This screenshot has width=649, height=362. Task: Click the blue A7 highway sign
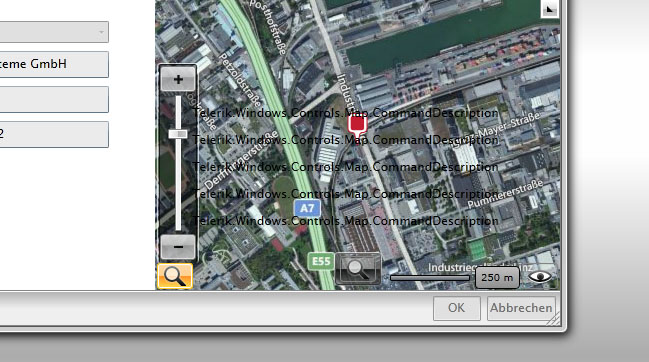pyautogui.click(x=307, y=208)
